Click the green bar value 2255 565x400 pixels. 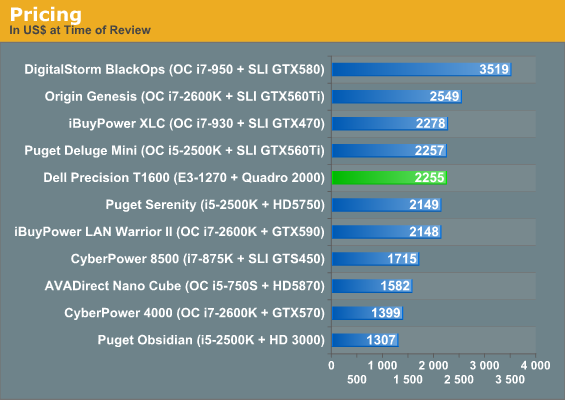(429, 178)
